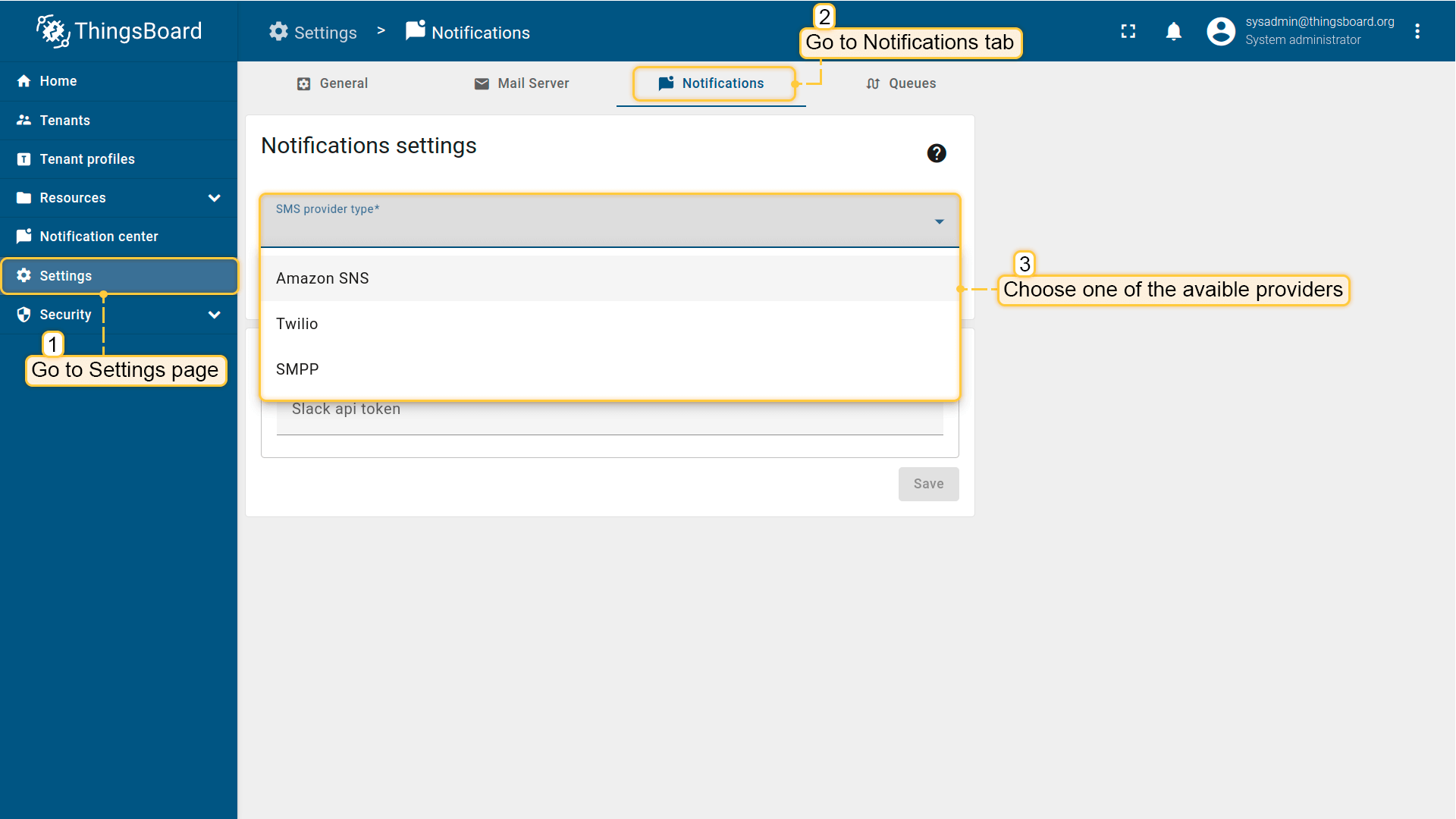This screenshot has width=1456, height=819.
Task: Open Notification center from sidebar
Action: pyautogui.click(x=99, y=237)
